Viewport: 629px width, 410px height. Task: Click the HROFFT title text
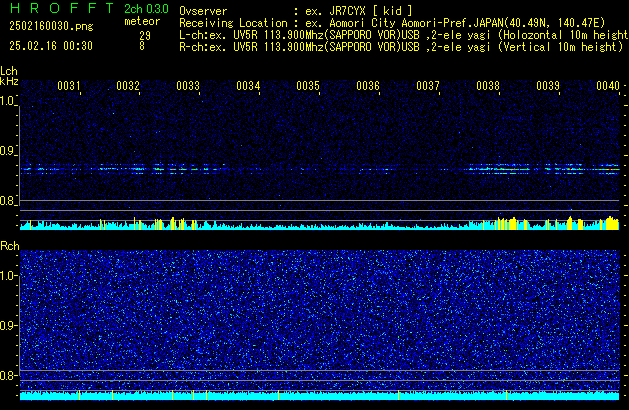pos(62,8)
